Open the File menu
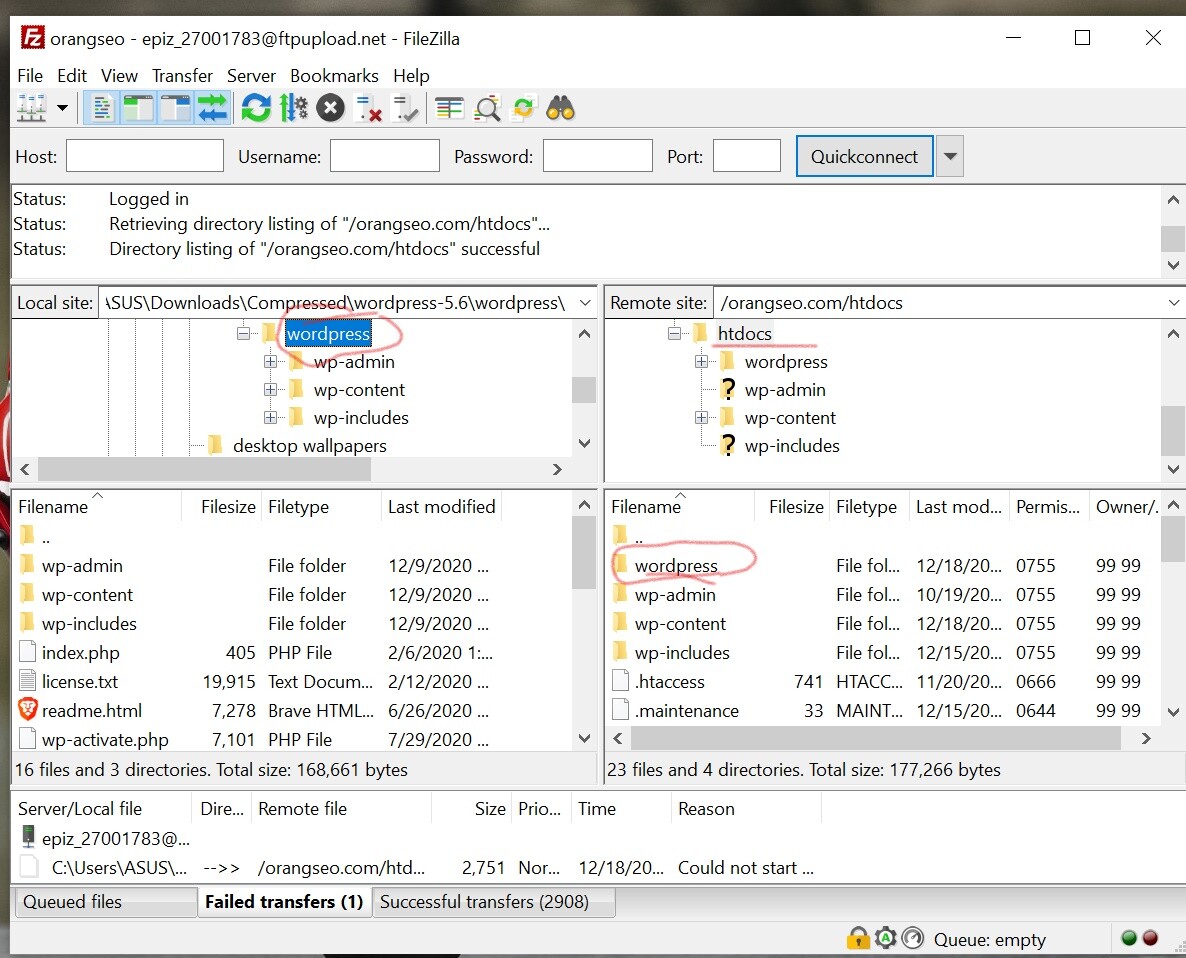Screen dimensions: 1186x958 click(30, 76)
